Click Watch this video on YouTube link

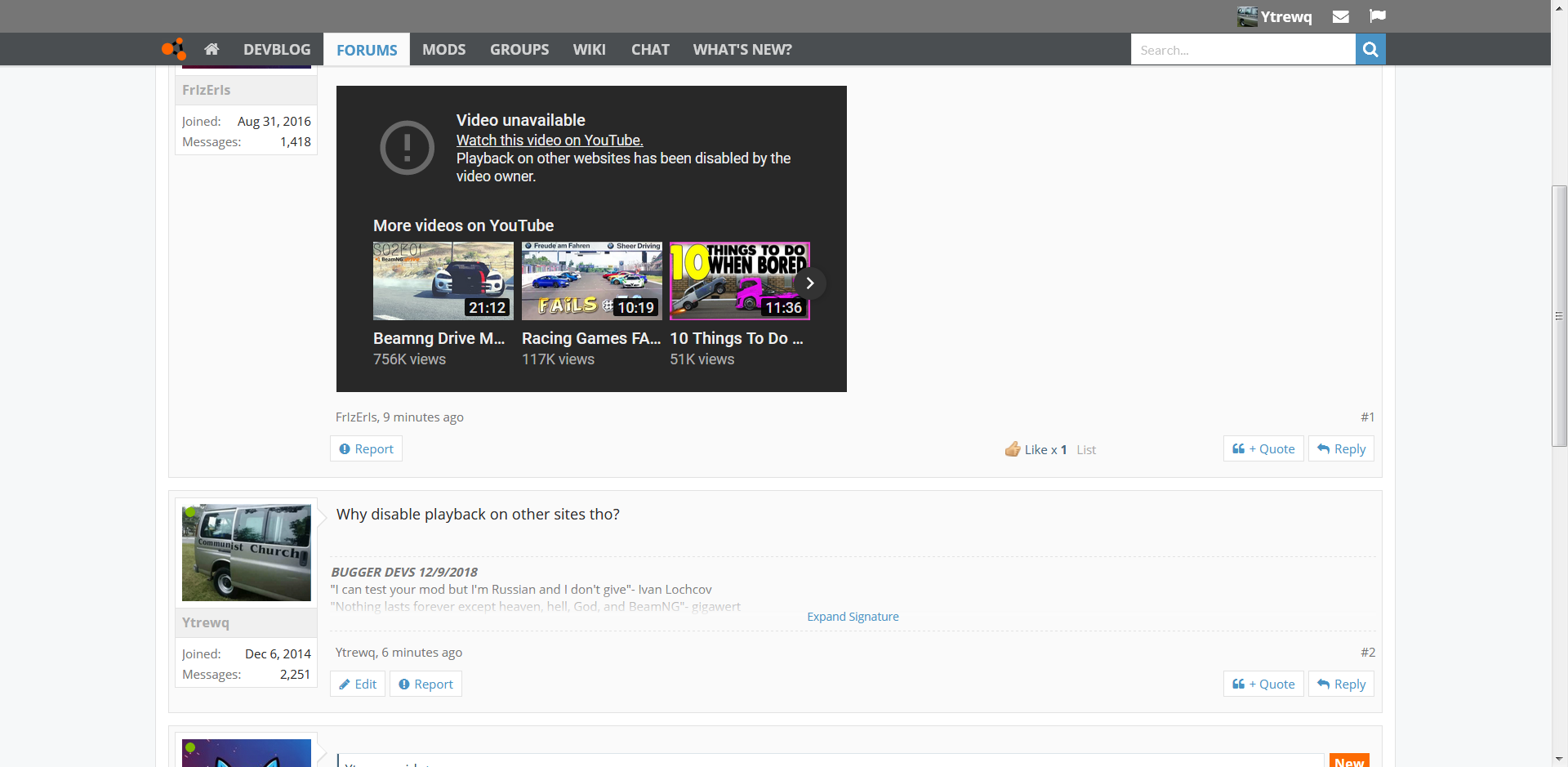(x=550, y=140)
